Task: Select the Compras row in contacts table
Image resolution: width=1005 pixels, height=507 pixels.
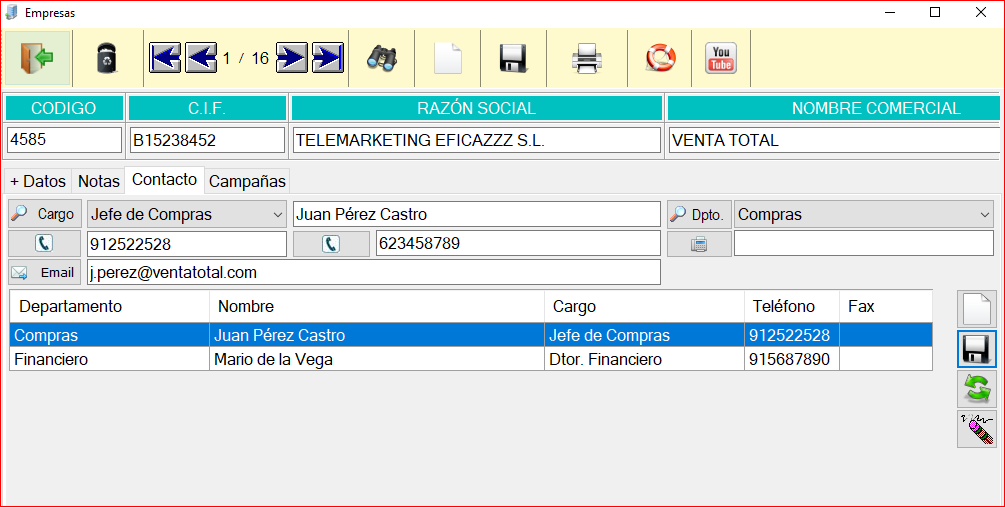Action: click(x=471, y=335)
